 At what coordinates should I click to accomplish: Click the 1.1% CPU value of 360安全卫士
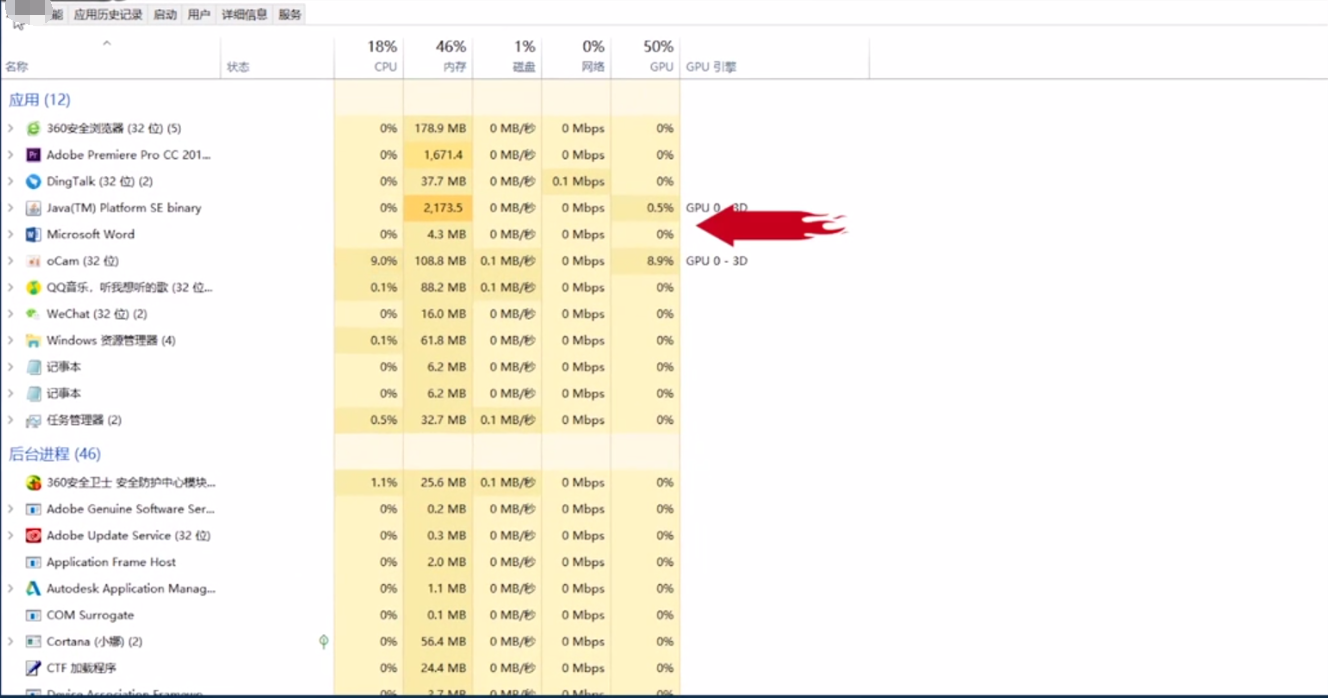[x=384, y=482]
